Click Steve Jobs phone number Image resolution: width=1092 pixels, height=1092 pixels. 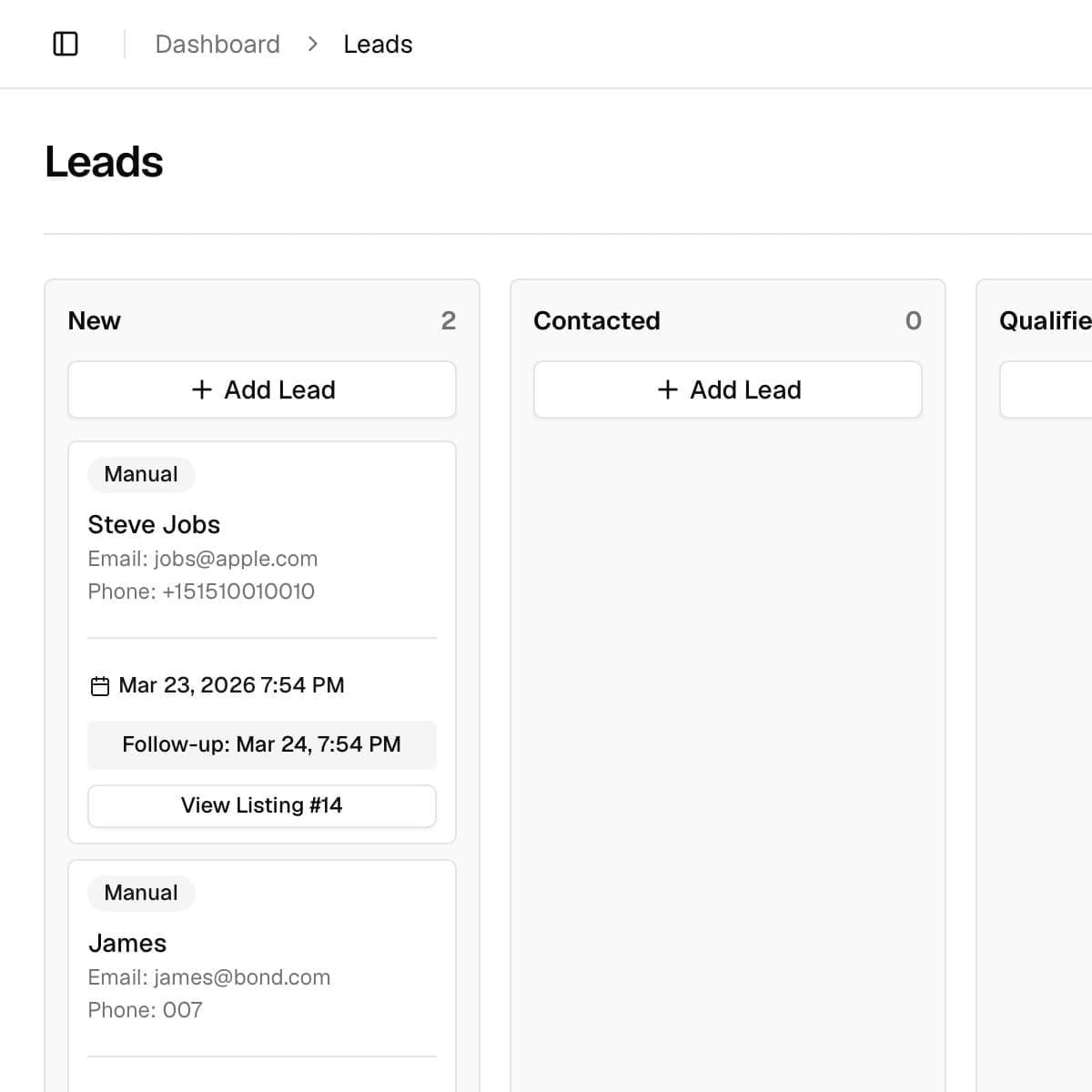pos(238,591)
